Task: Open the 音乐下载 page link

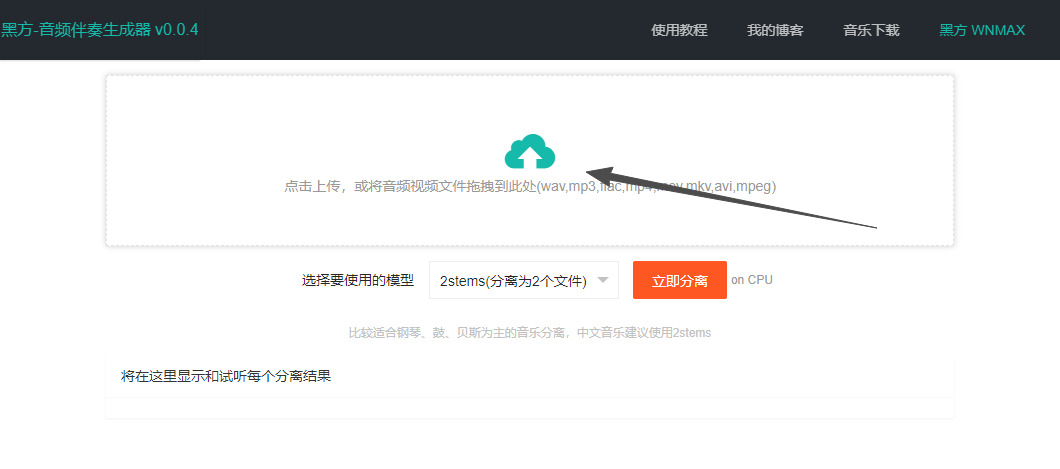Action: (x=871, y=30)
